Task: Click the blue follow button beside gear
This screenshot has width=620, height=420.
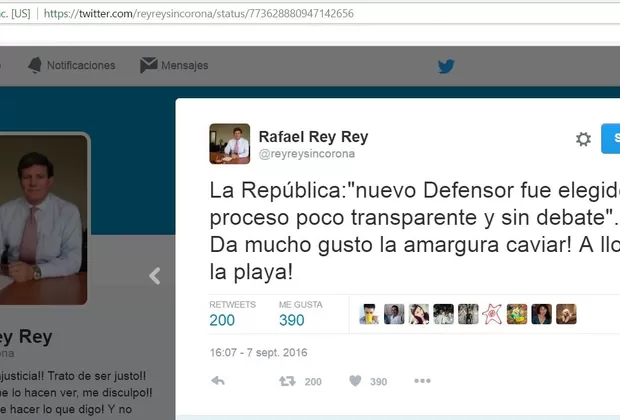Action: pyautogui.click(x=611, y=138)
